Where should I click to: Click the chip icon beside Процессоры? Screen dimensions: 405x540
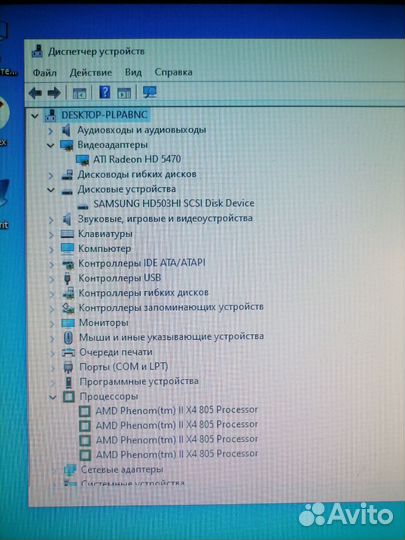pos(69,397)
